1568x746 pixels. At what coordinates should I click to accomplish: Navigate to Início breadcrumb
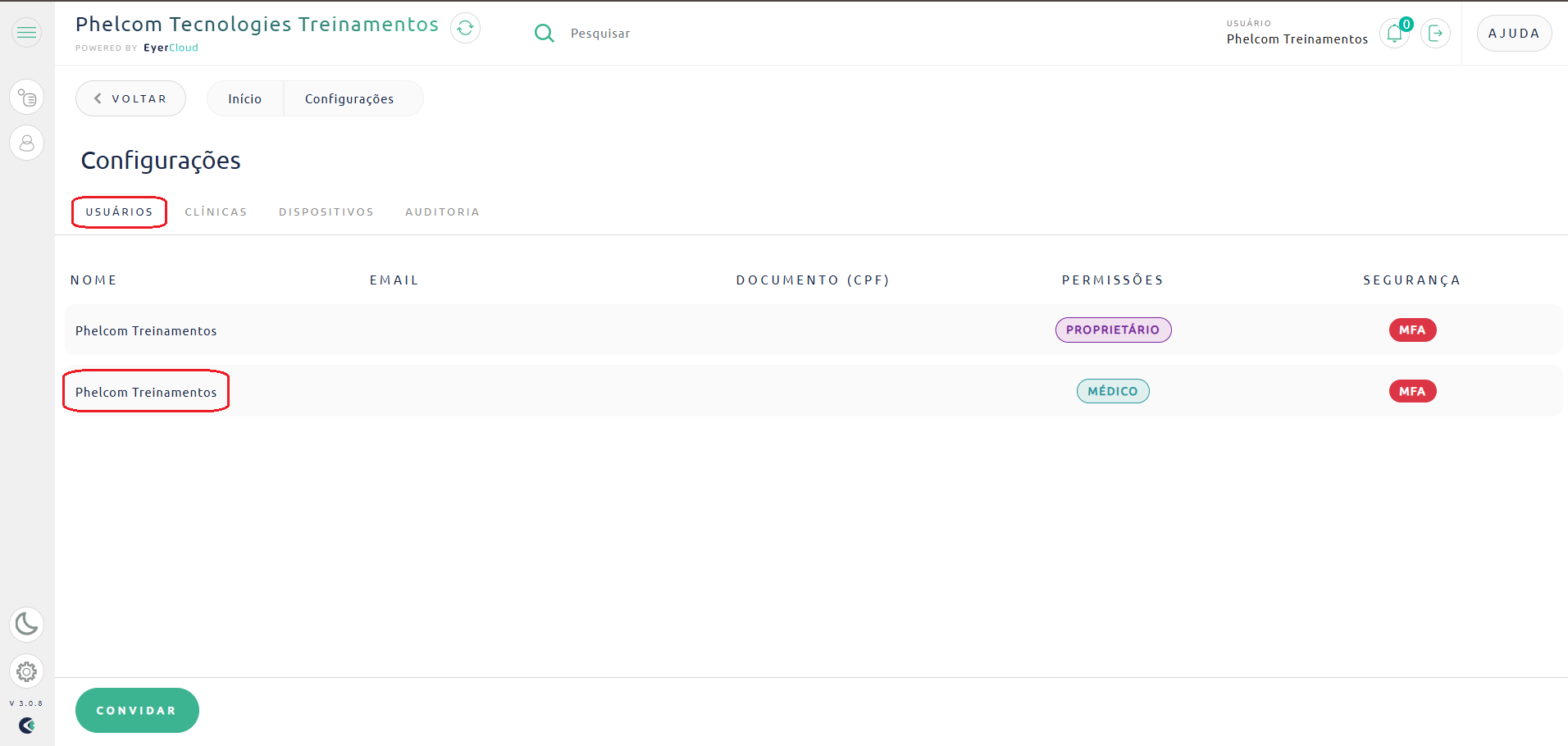click(244, 99)
